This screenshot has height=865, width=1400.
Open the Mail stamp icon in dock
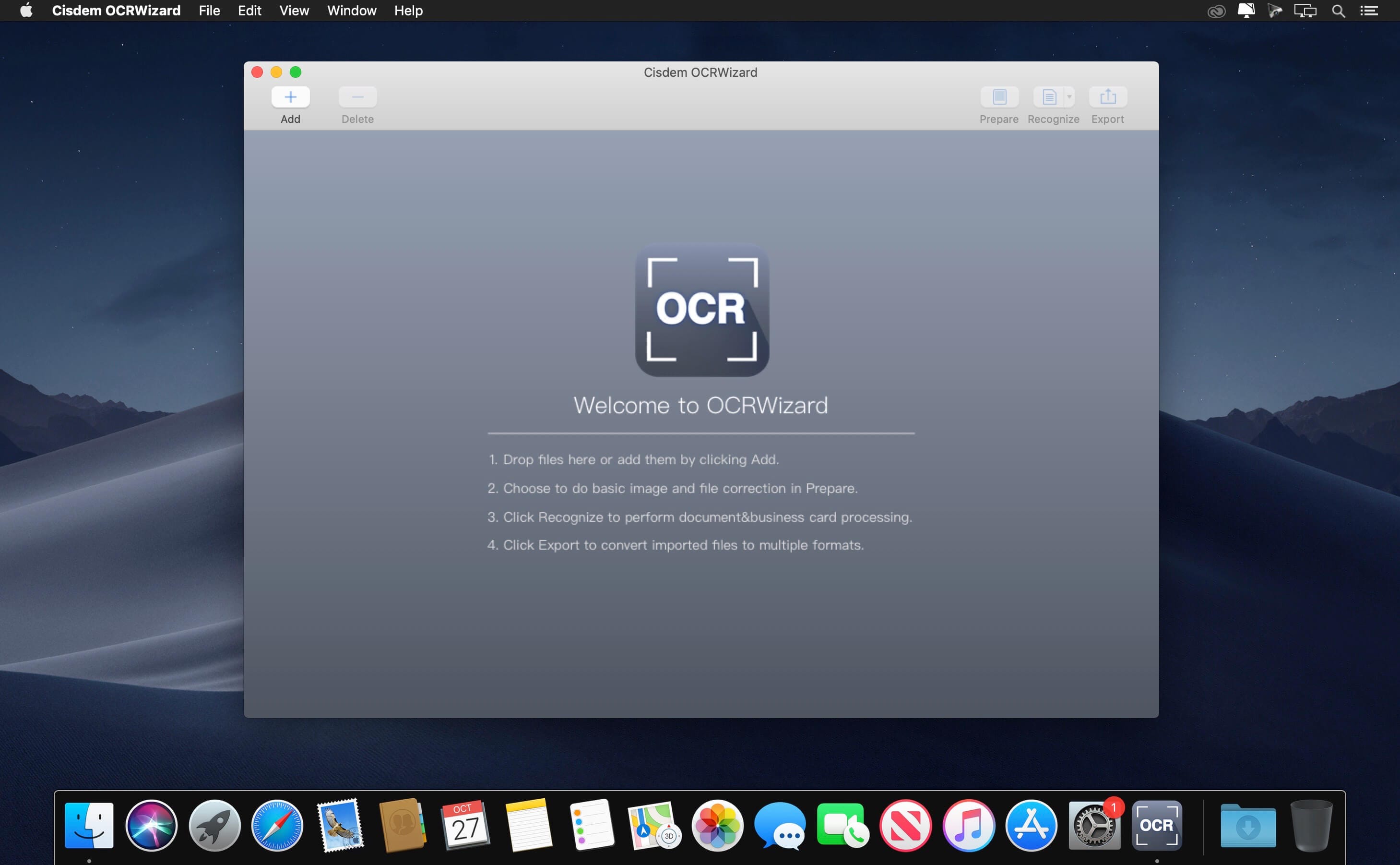coord(340,825)
